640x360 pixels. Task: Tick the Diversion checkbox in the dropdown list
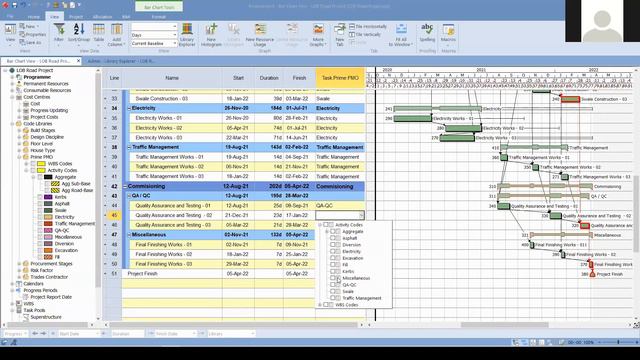click(x=333, y=244)
